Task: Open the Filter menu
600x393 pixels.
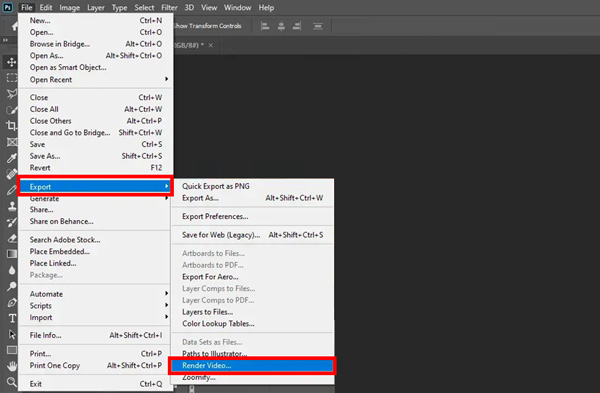Action: click(x=169, y=7)
